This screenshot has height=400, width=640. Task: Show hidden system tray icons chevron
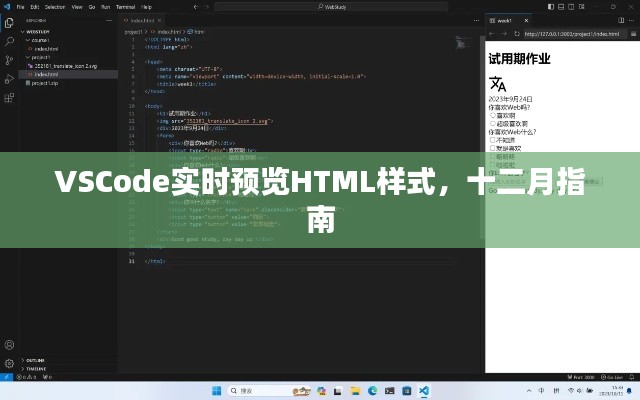(529, 391)
